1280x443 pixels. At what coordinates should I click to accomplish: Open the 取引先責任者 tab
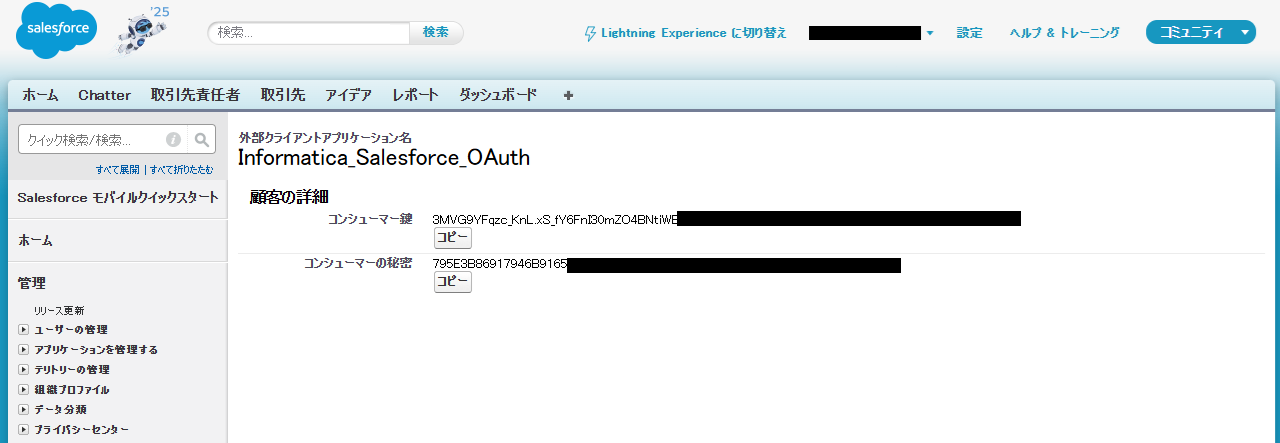[196, 95]
